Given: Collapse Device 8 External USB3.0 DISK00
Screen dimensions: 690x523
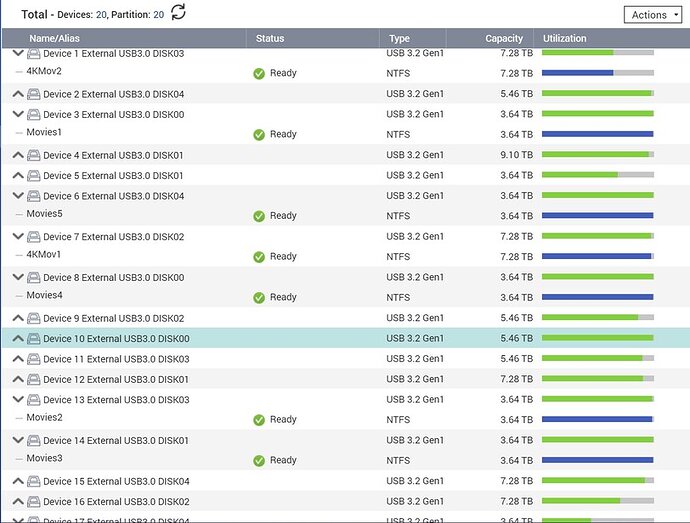Looking at the screenshot, I should 18,277.
